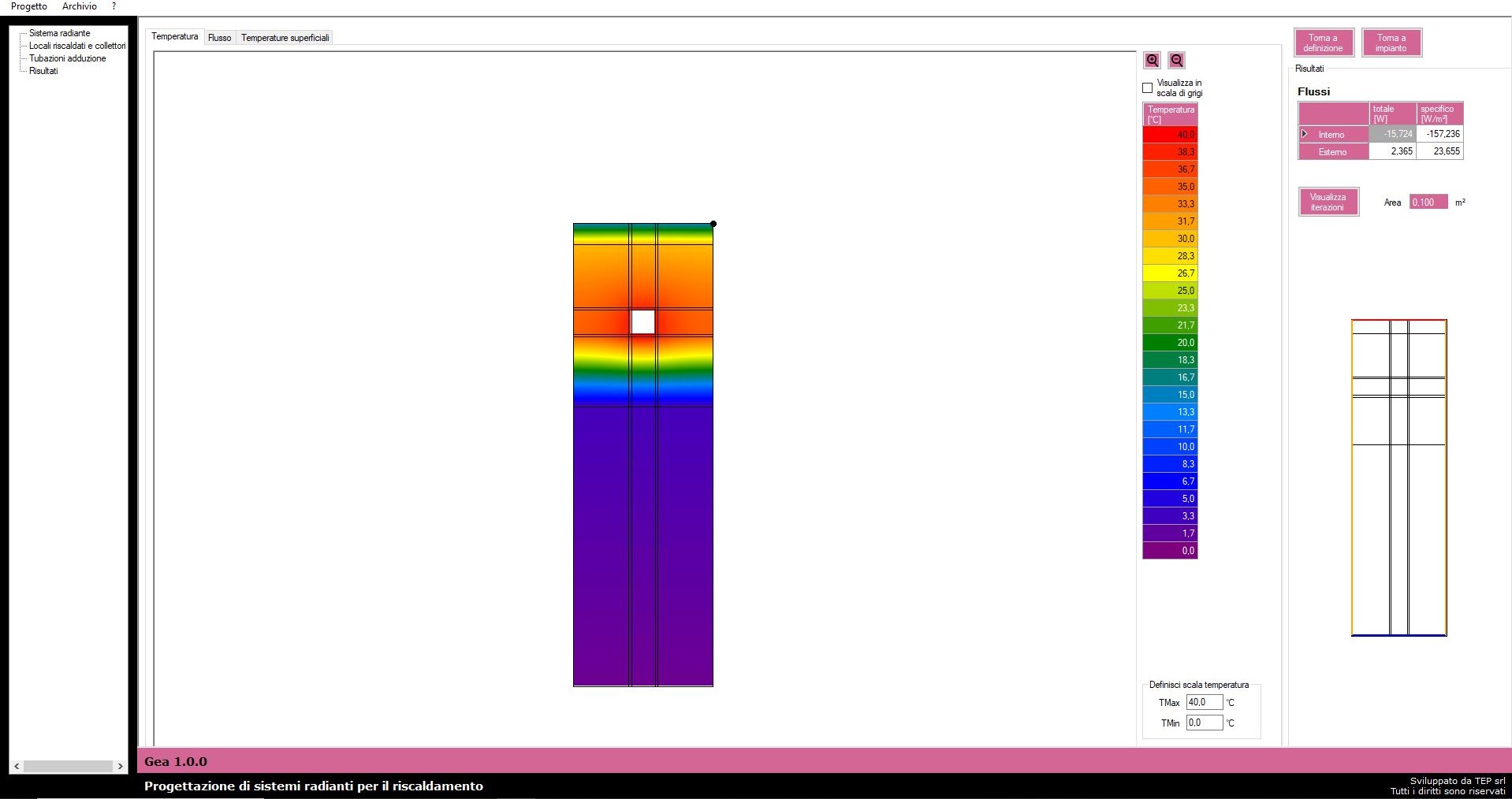
Task: Select the 'Esterno' row header
Action: coord(1334,152)
